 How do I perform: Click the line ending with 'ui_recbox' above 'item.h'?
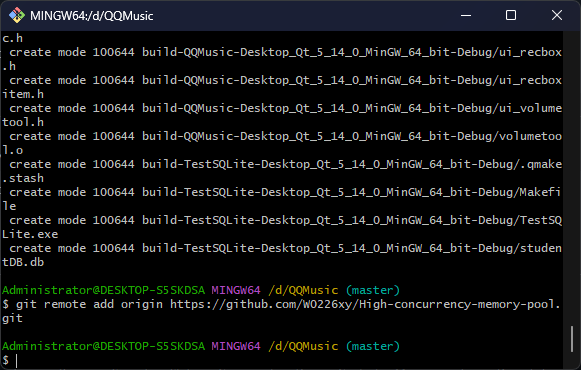pyautogui.click(x=285, y=80)
